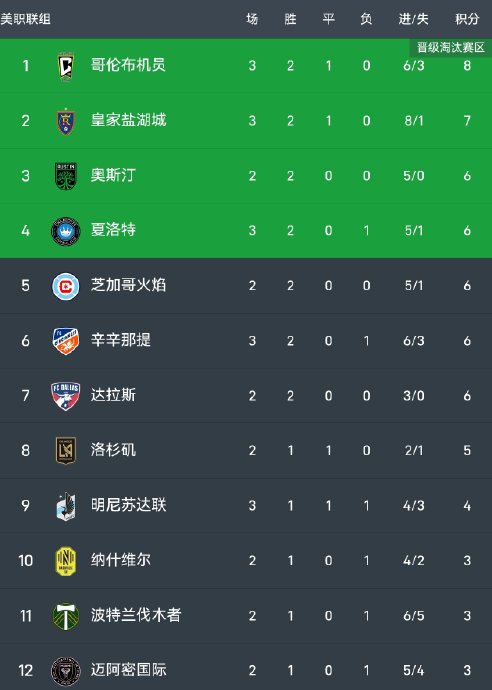Viewport: 492px width, 690px height.
Task: Select the Minnesota United loon logo
Action: (66, 506)
